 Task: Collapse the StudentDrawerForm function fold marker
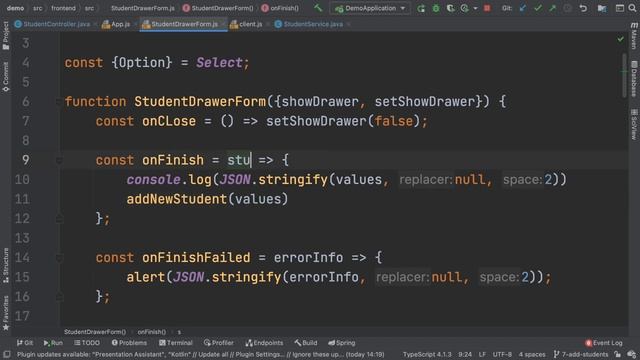click(59, 102)
